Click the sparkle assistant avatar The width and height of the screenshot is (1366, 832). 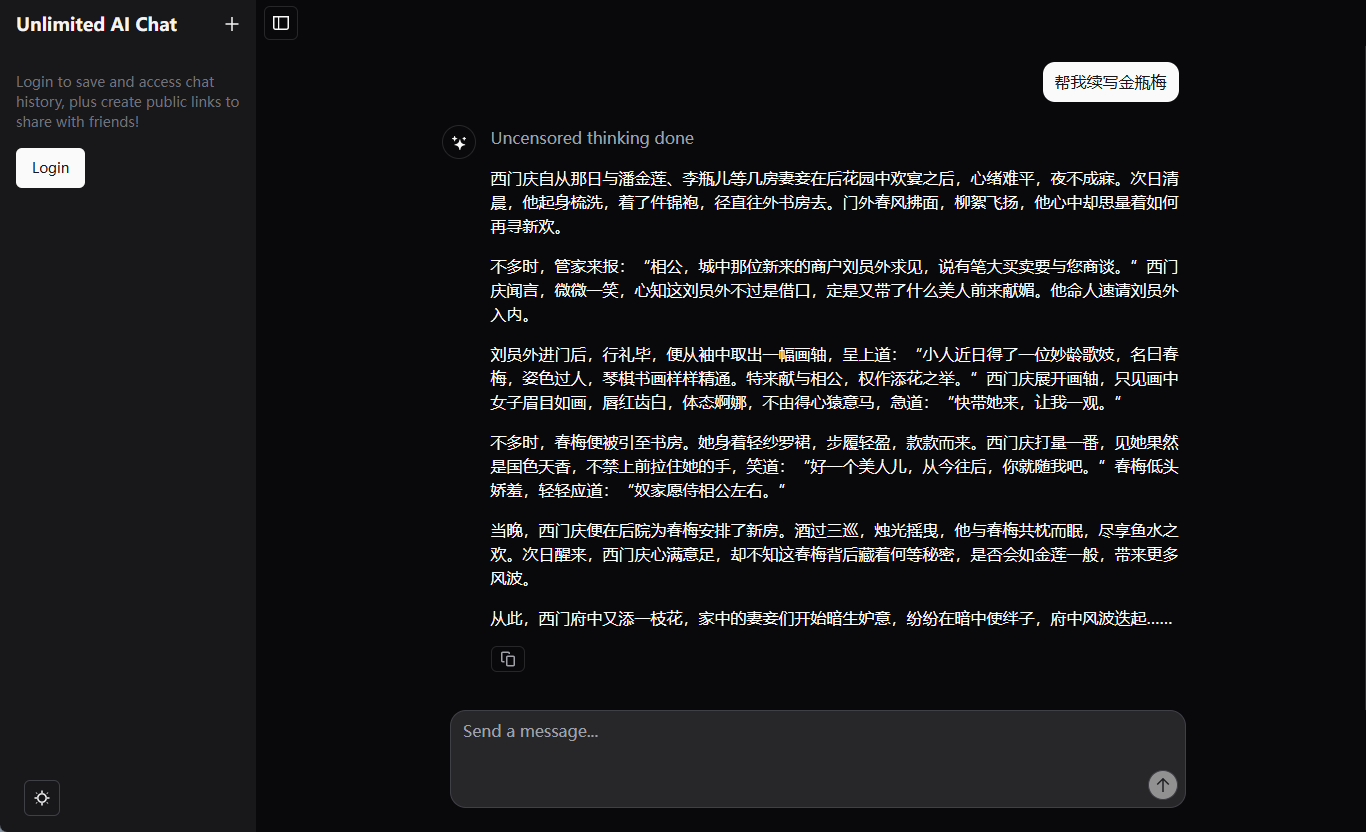pyautogui.click(x=458, y=141)
